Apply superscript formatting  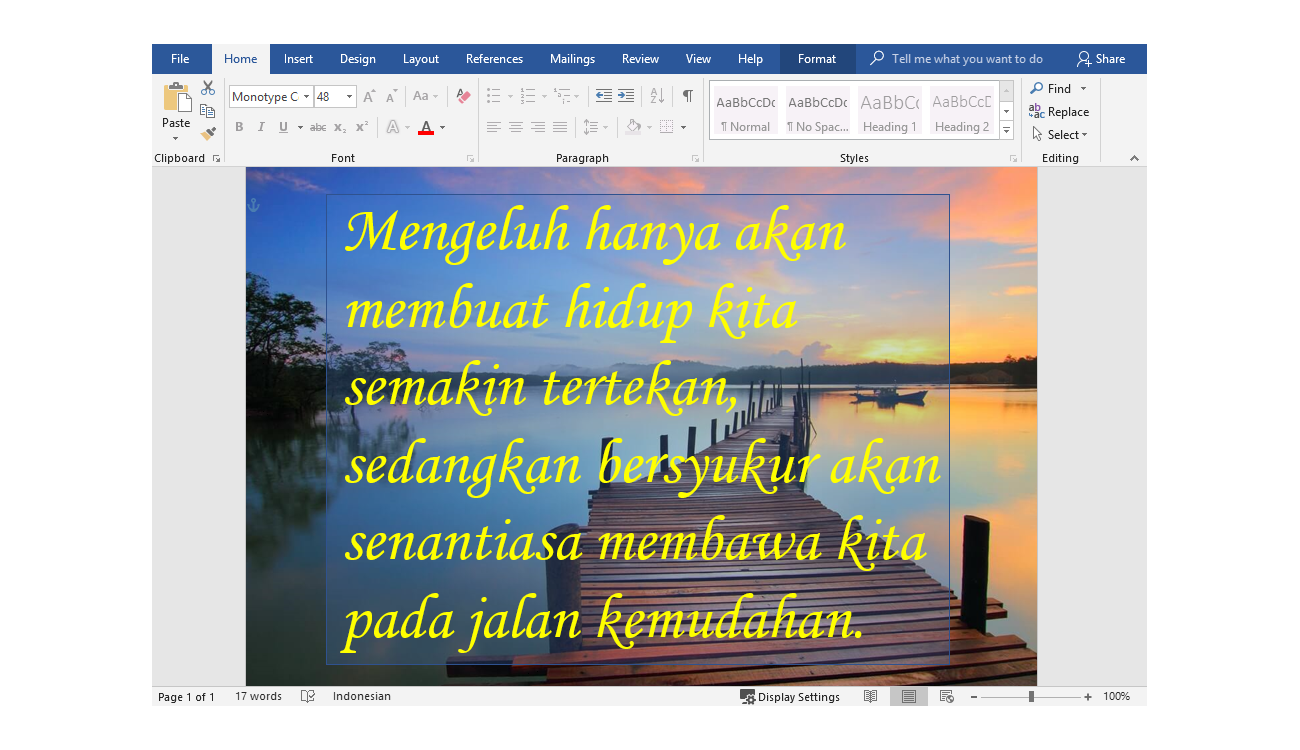tap(362, 127)
